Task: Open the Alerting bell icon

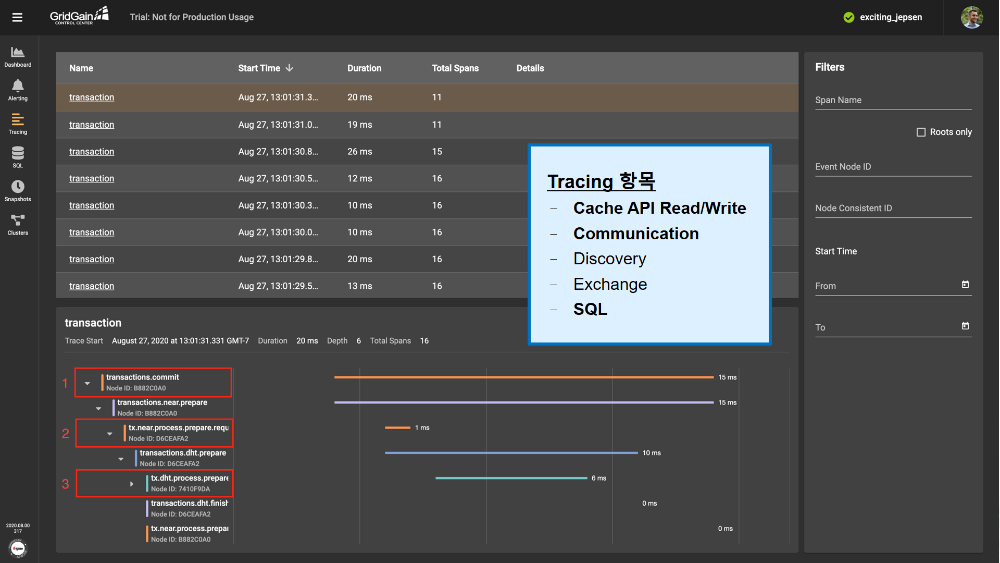Action: pos(17,88)
